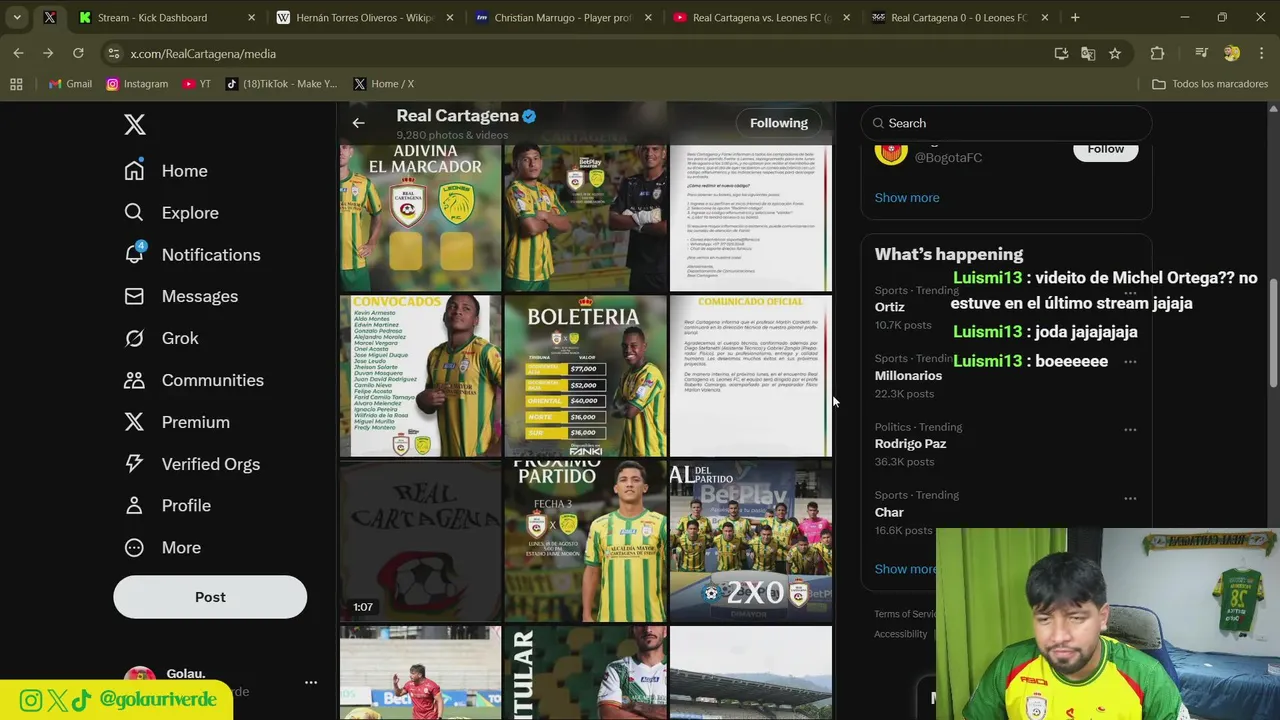Open the Accessibility footer link
Viewport: 1280px width, 720px height.
pos(901,634)
